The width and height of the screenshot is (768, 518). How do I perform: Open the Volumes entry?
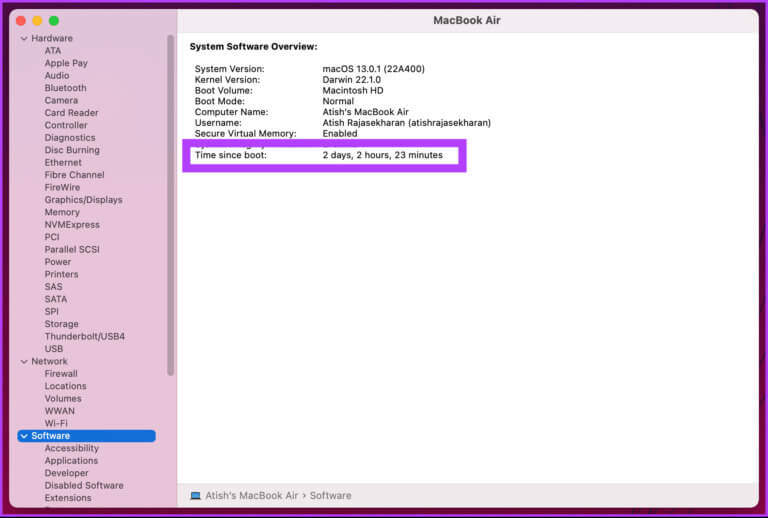[x=63, y=399]
